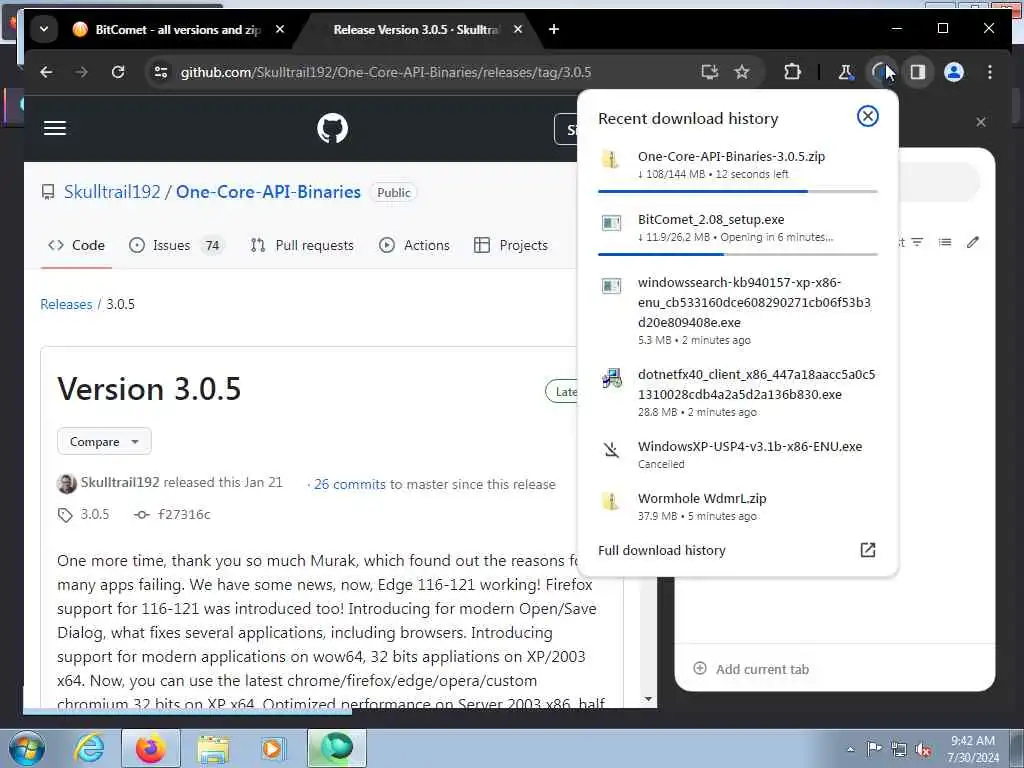Open Internet Explorer from taskbar
1024x768 pixels.
89,748
